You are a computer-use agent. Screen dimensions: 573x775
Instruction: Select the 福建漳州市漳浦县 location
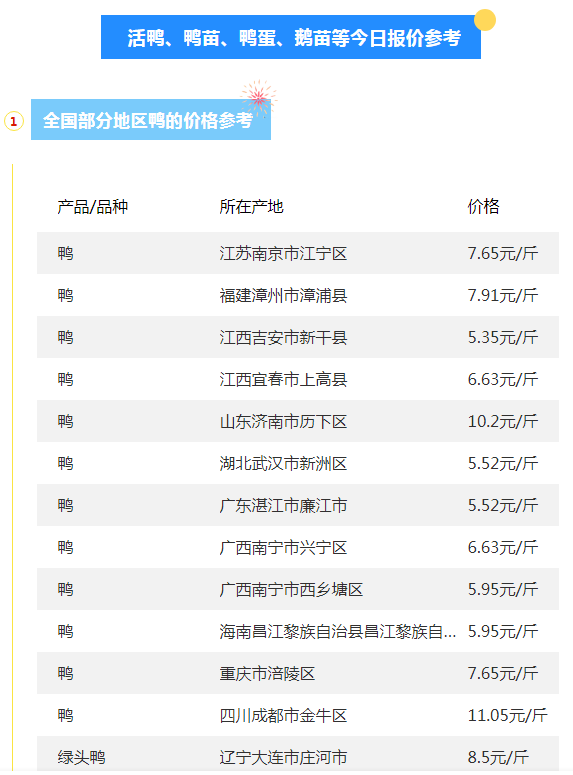click(283, 296)
